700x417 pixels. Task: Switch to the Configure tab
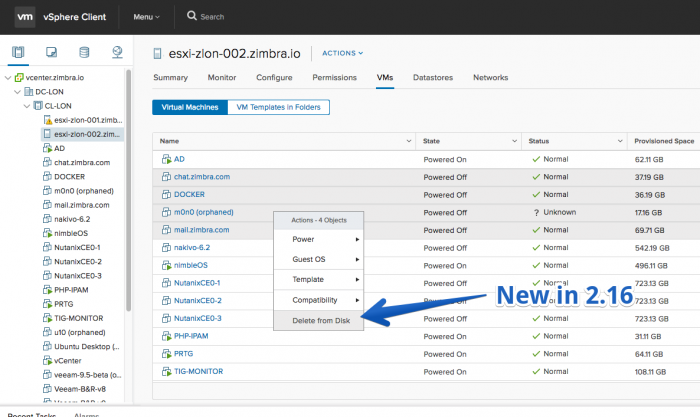click(x=274, y=78)
